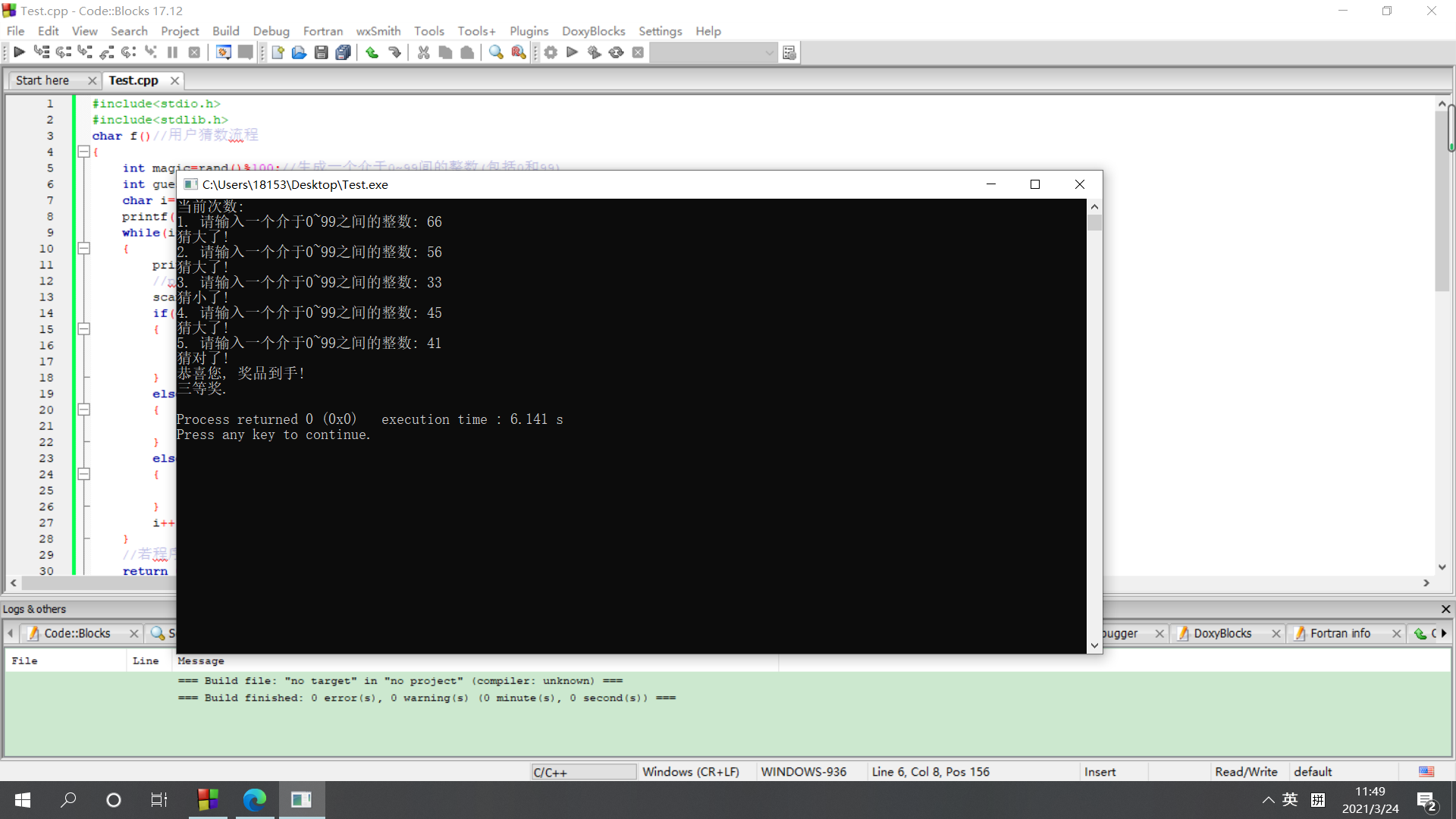Collapse the while-loop fold at line 10
Image resolution: width=1456 pixels, height=819 pixels.
[84, 249]
